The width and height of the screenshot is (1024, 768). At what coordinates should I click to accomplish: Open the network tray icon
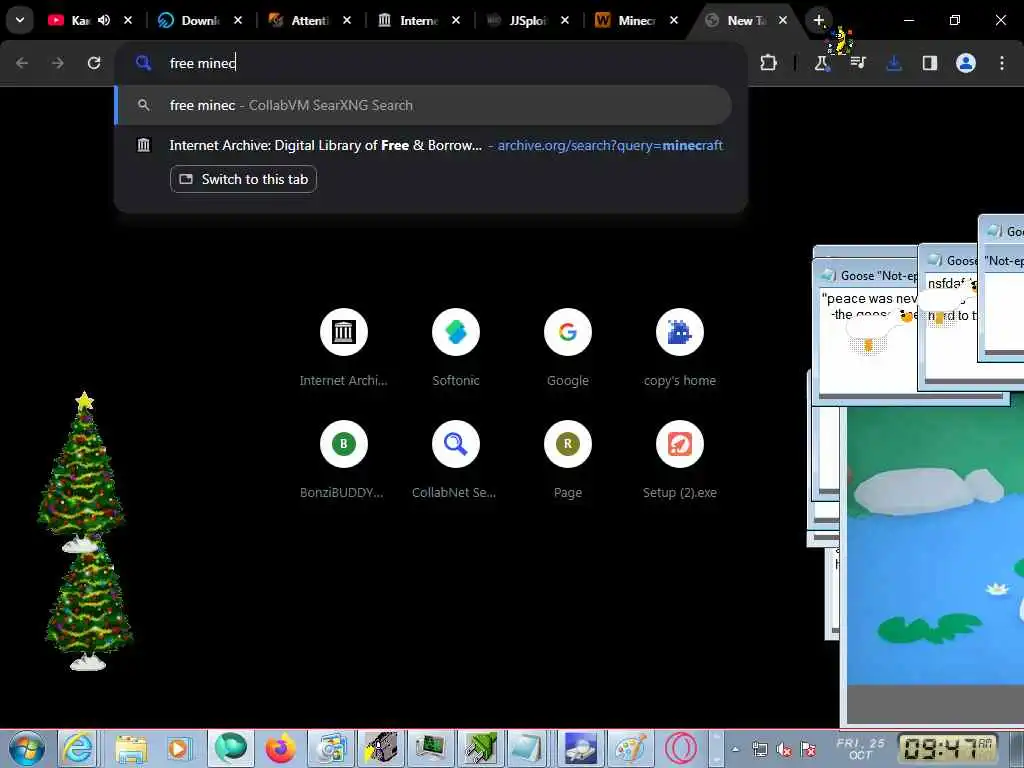(x=760, y=750)
